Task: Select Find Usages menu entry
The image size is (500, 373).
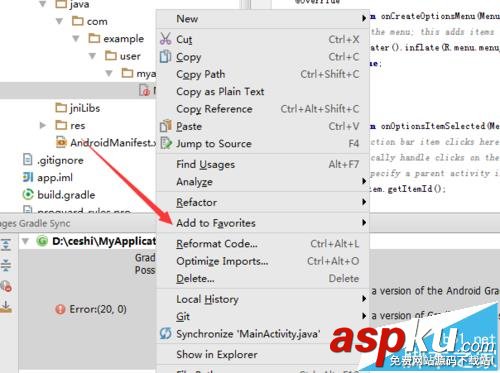Action: click(x=263, y=164)
